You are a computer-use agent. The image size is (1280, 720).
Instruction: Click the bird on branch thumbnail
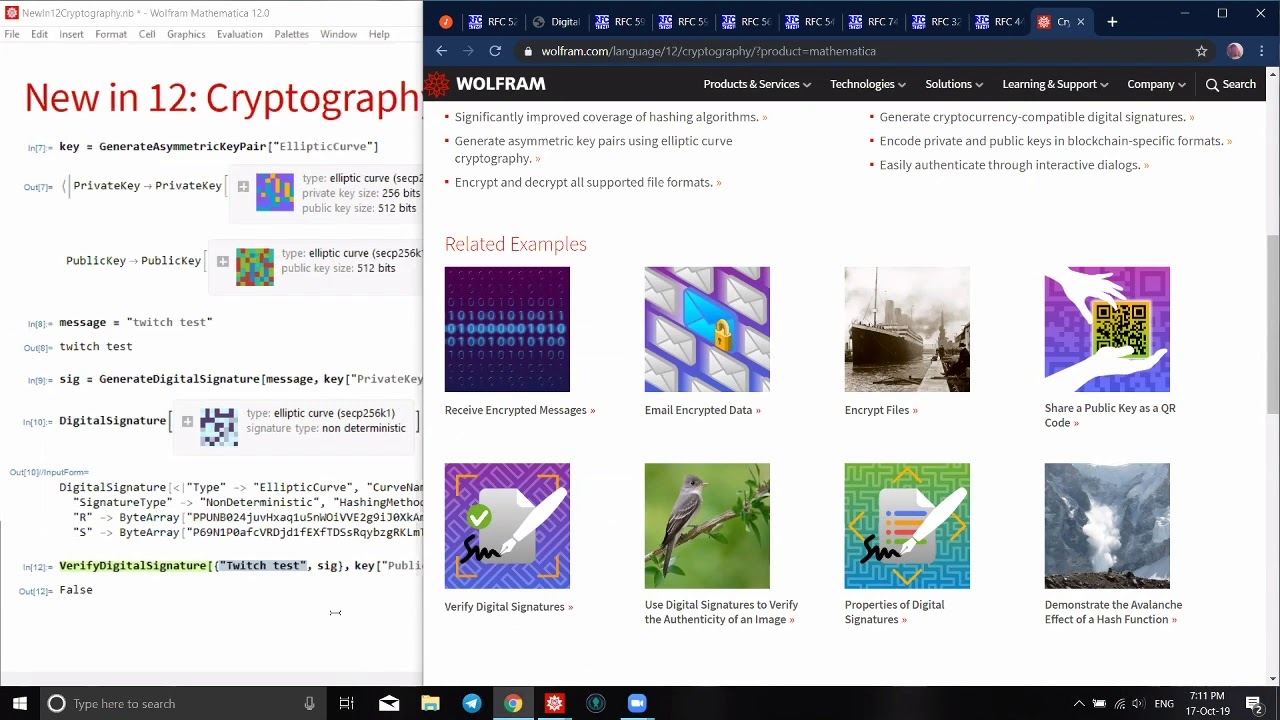(707, 526)
